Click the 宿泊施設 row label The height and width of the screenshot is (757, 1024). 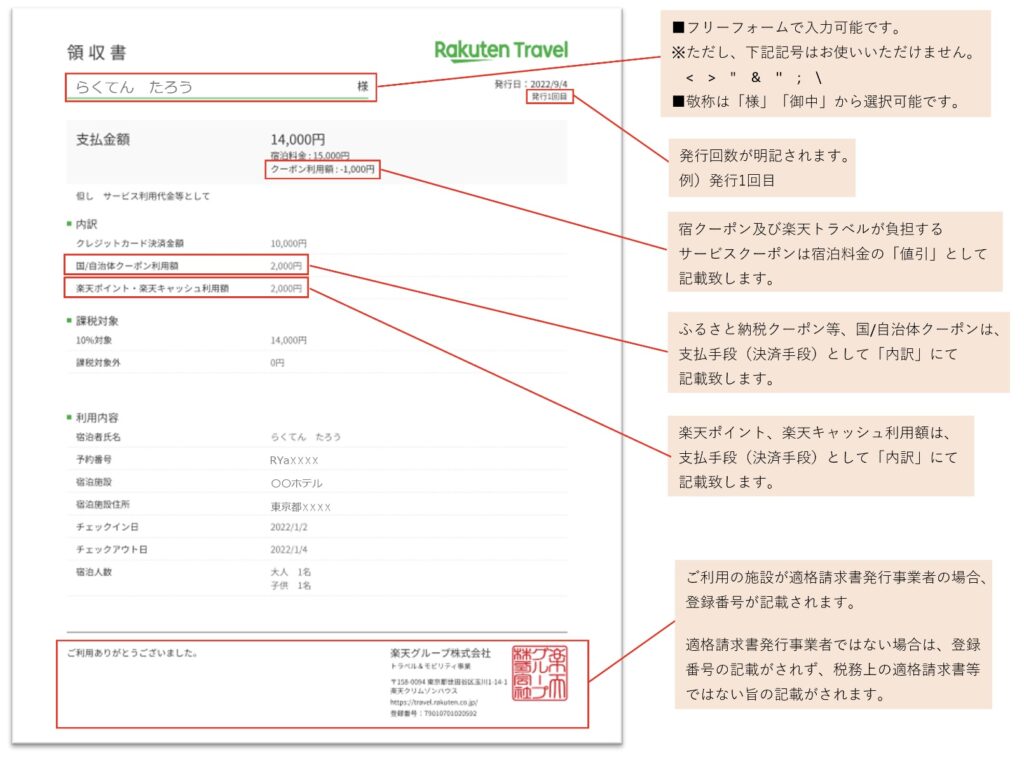pos(93,482)
